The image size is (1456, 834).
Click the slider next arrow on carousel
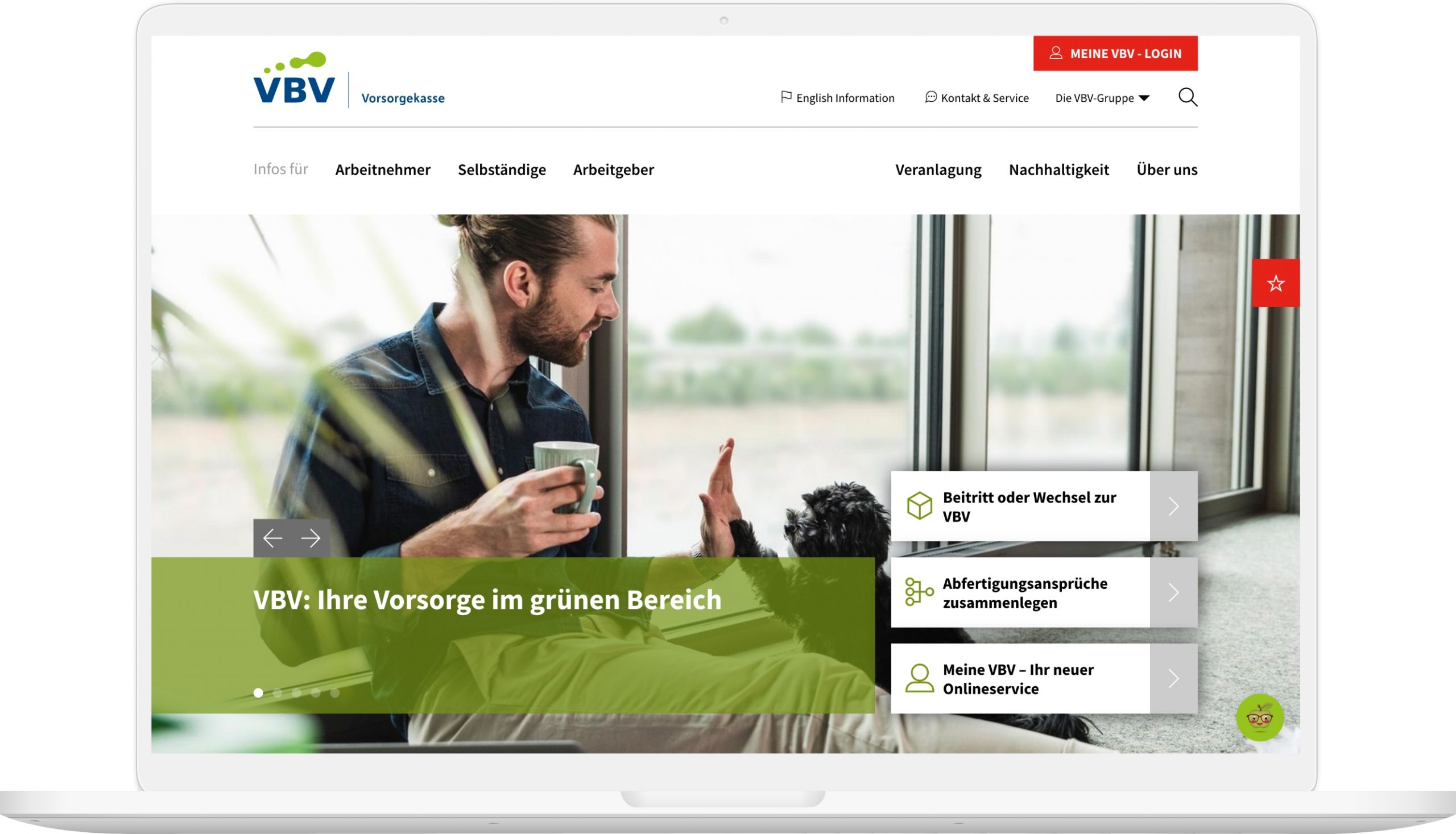click(x=312, y=537)
